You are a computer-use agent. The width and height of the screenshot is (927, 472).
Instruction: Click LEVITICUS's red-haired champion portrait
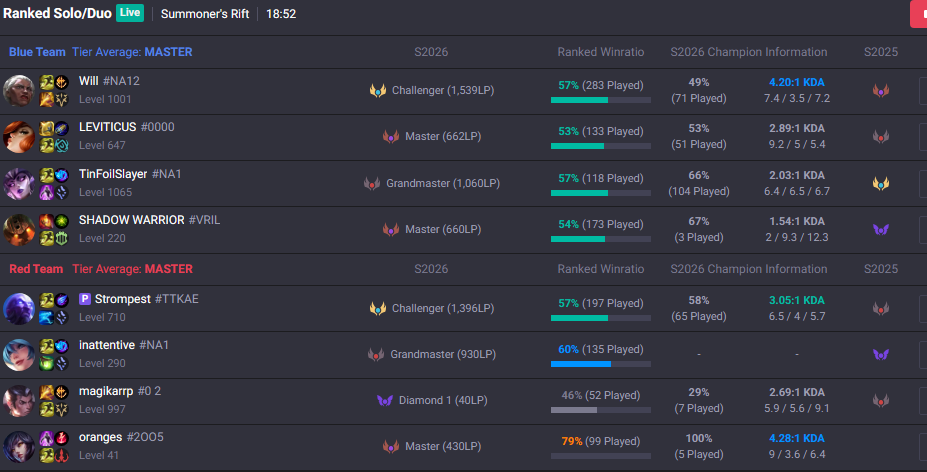[x=19, y=137]
